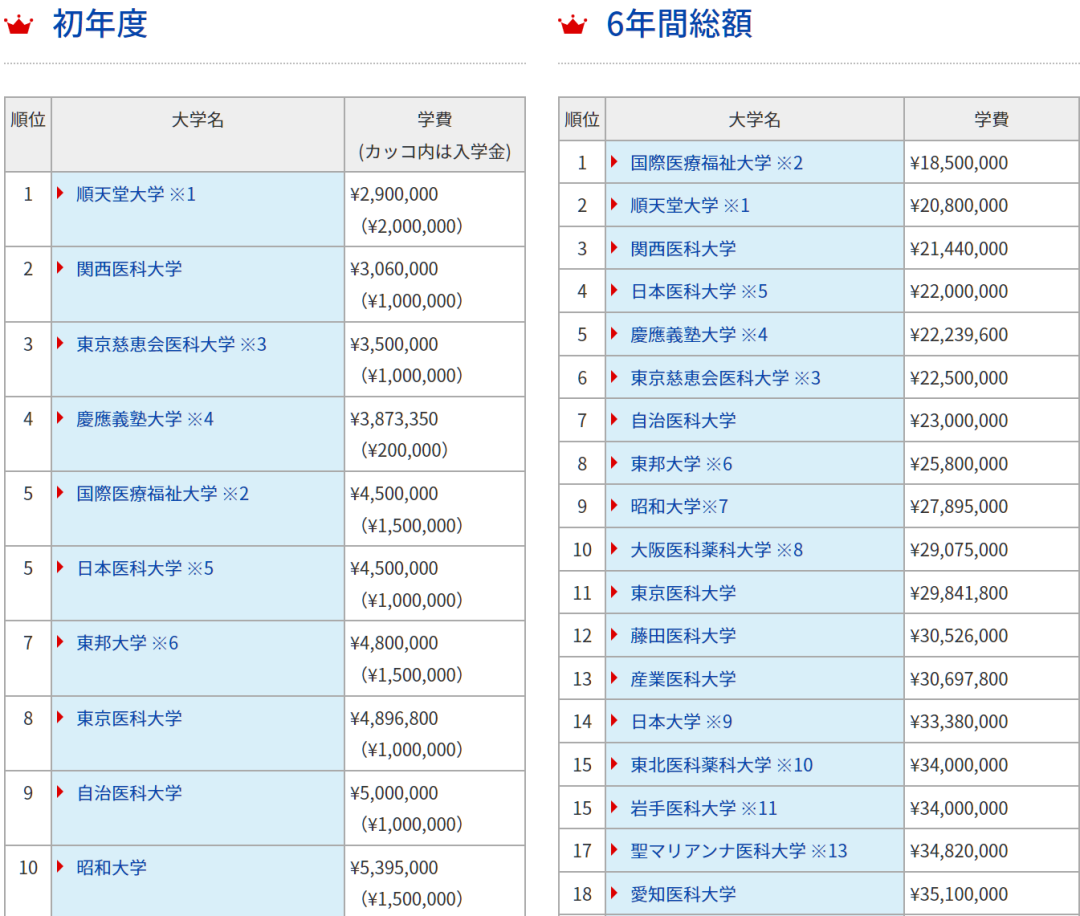Open 聖マリアンナ医科大学 ※13 link
Image resolution: width=1080 pixels, height=916 pixels.
(x=738, y=851)
